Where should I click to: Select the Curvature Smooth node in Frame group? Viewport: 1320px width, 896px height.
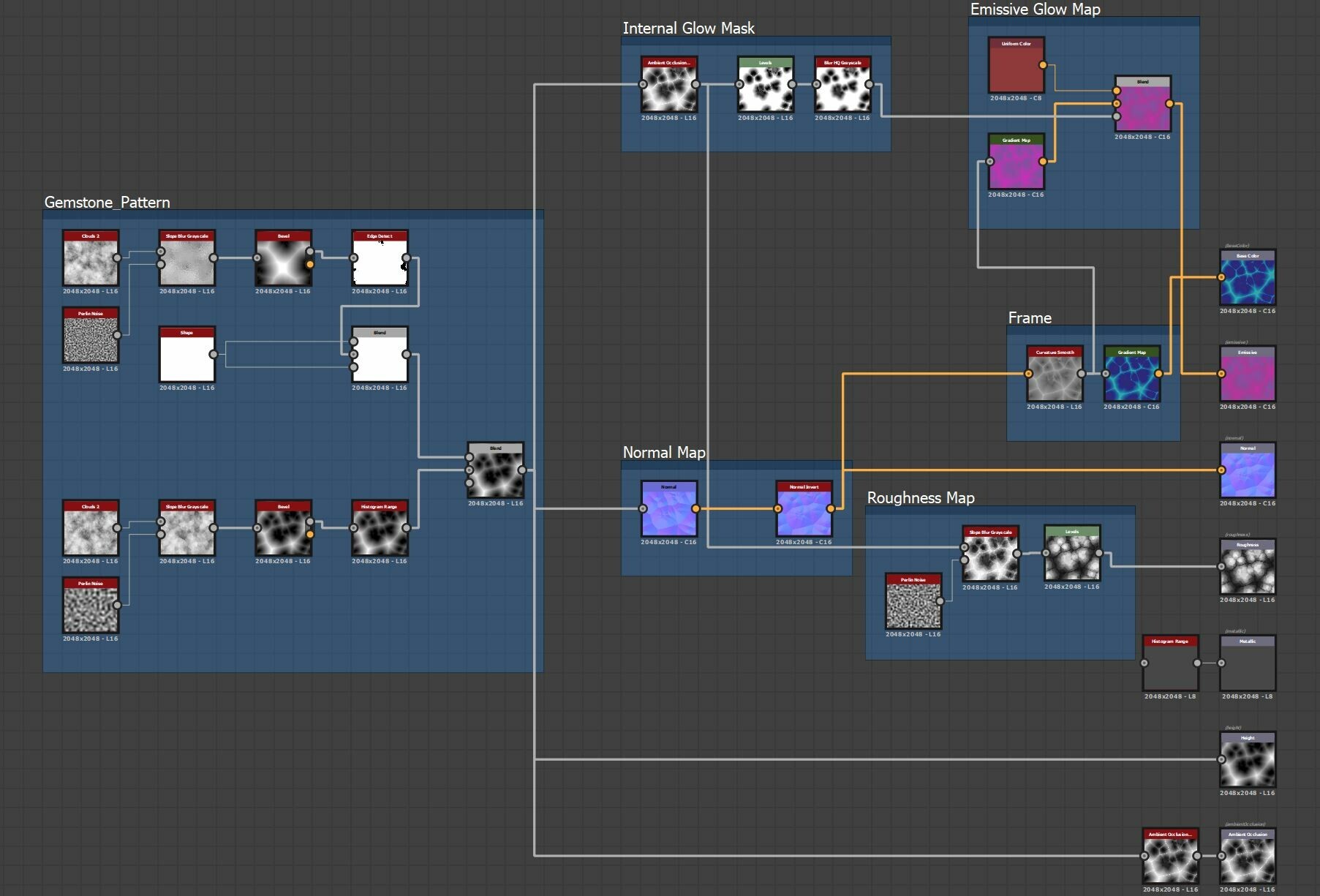coord(1054,377)
